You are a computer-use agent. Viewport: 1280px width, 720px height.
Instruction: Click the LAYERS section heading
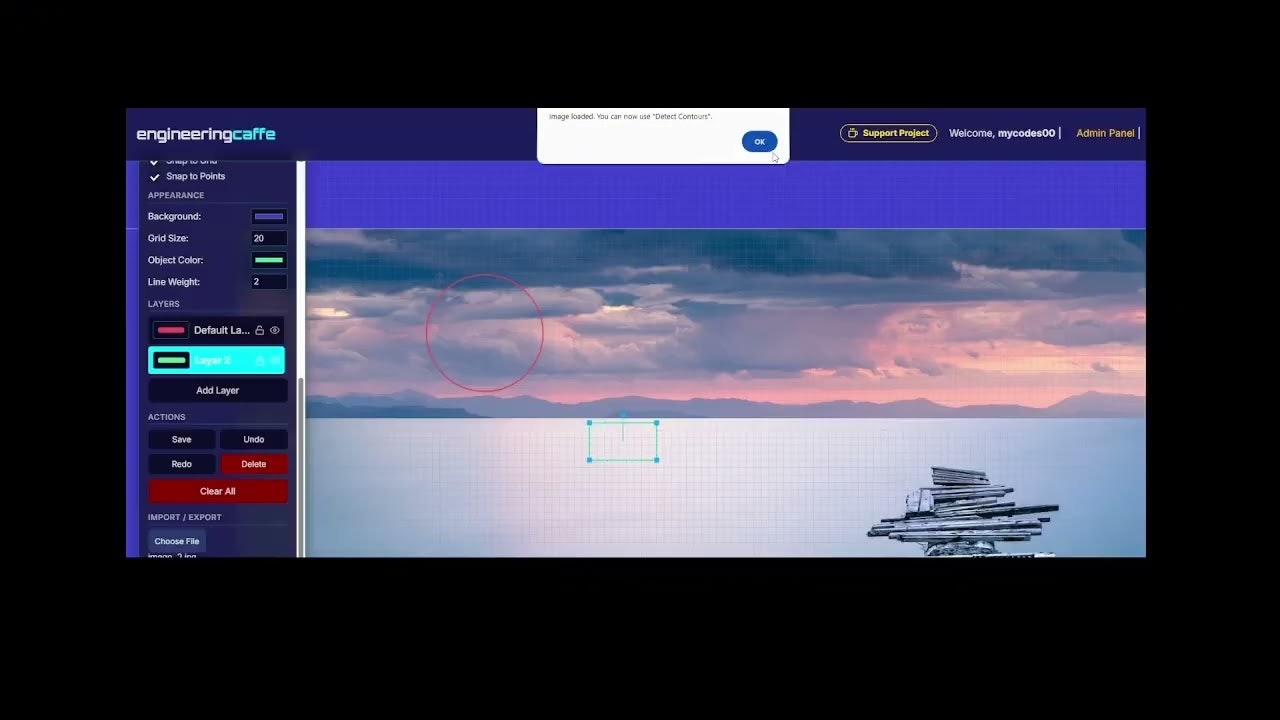click(164, 304)
